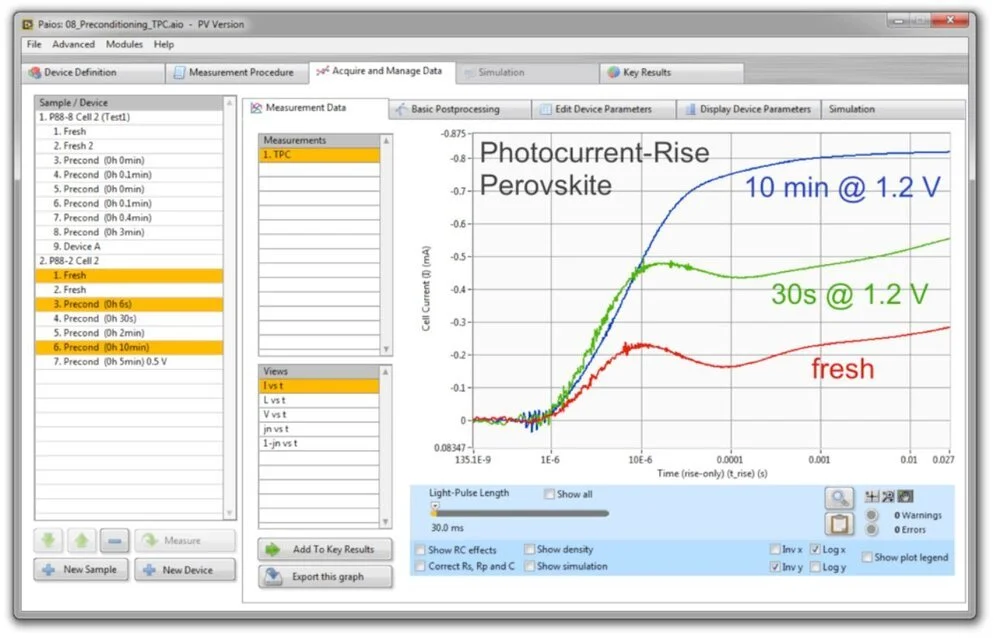The height and width of the screenshot is (638, 1000).
Task: Enable Show density checkbox
Action: (x=529, y=549)
